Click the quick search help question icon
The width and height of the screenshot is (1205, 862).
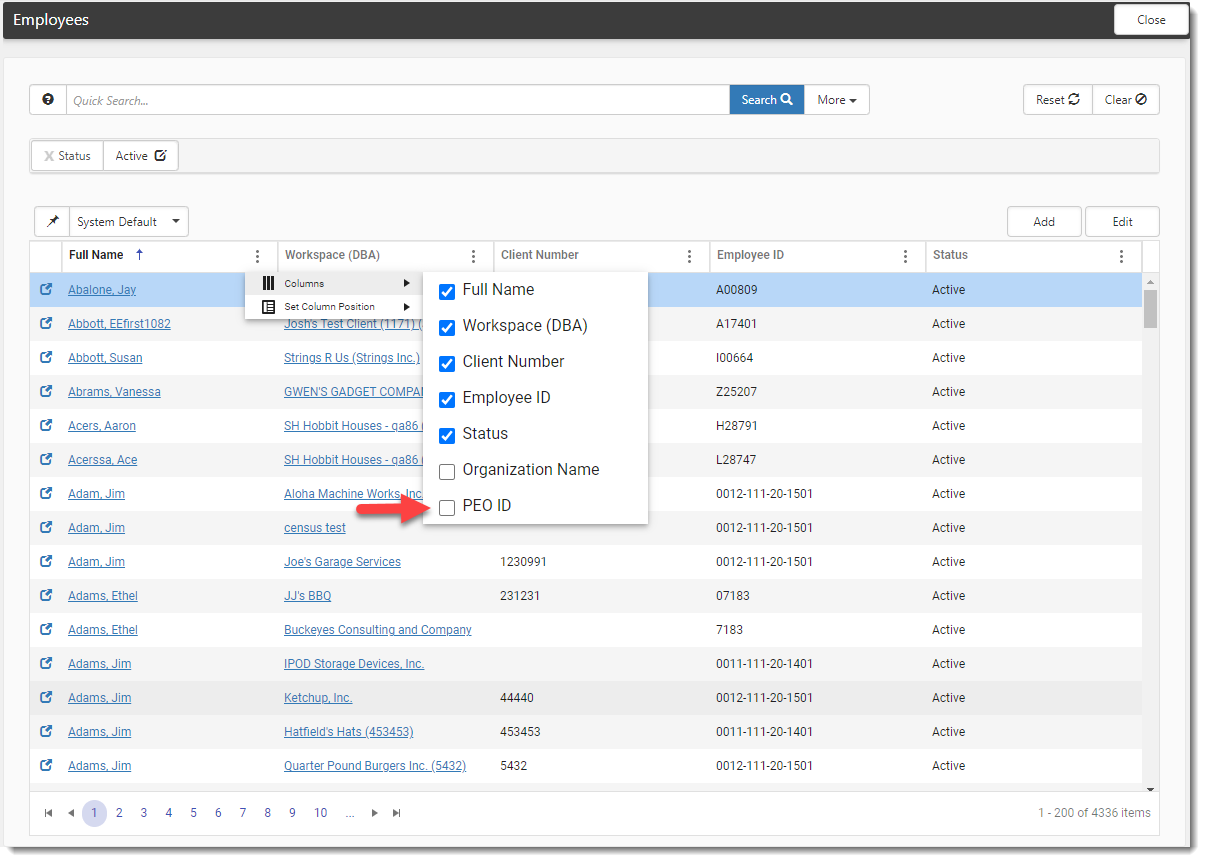(x=48, y=100)
